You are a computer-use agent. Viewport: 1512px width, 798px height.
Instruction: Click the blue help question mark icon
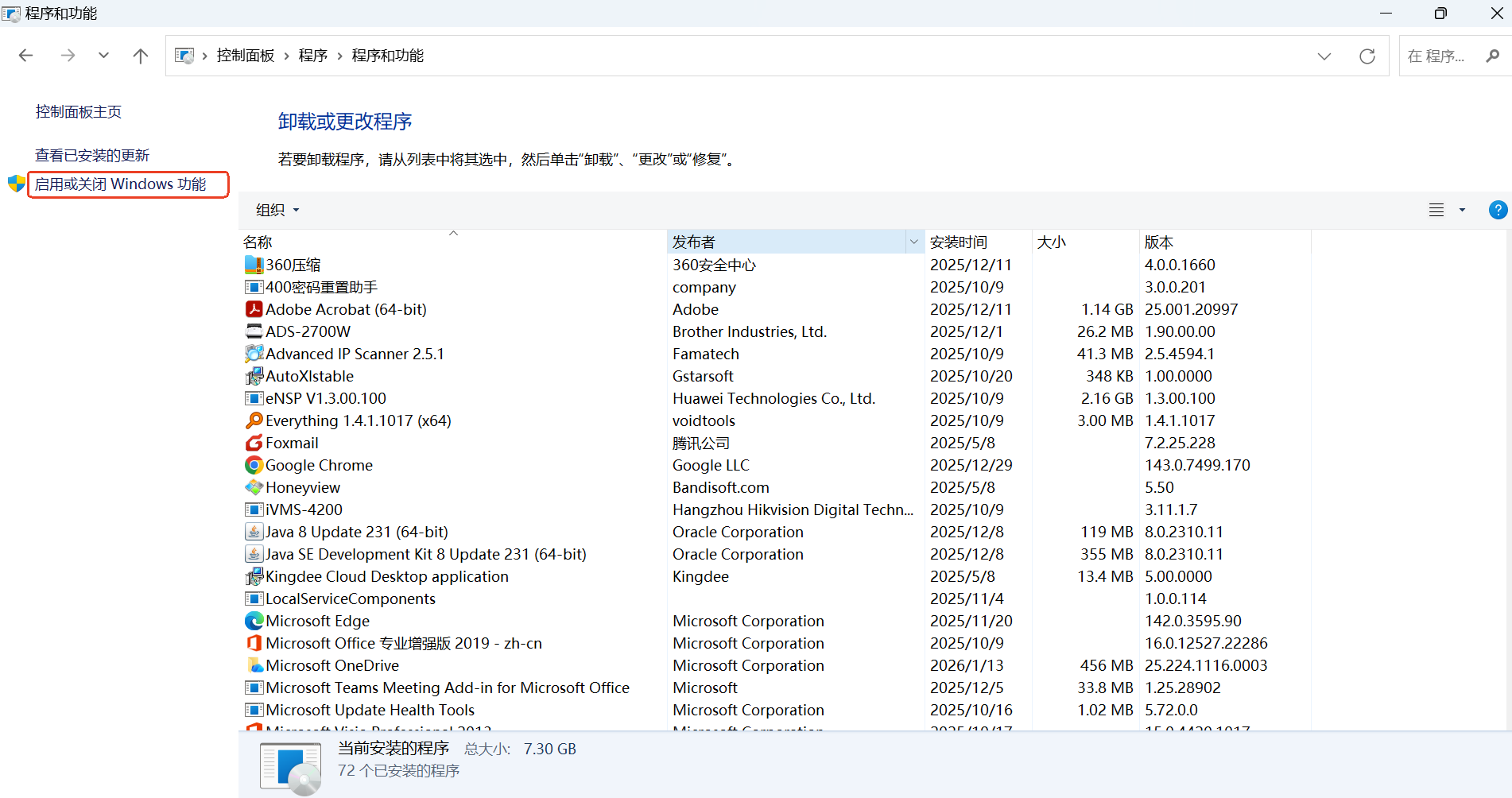coord(1497,210)
